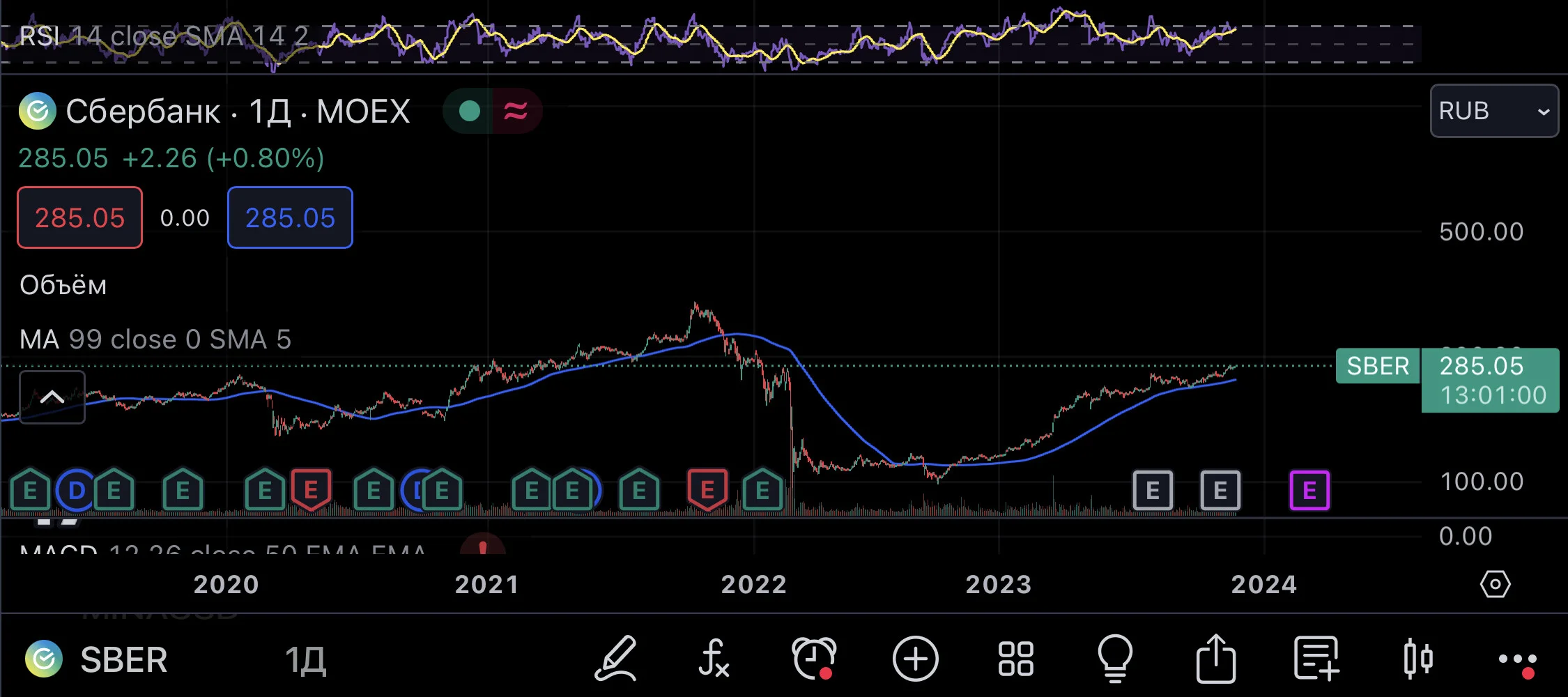The height and width of the screenshot is (697, 1568).
Task: Select the Объём volume legend
Action: click(63, 285)
